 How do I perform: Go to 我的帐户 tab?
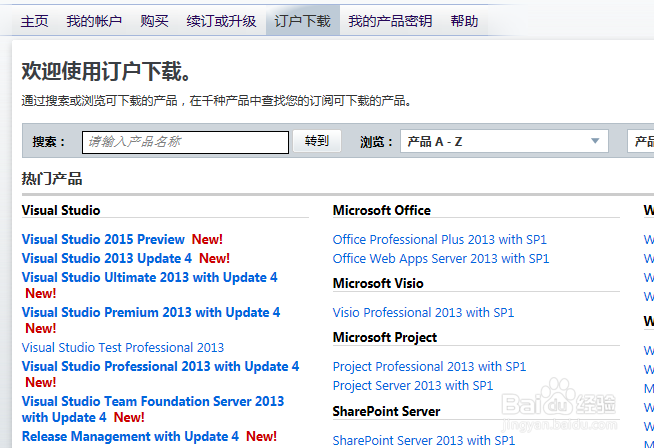(x=94, y=21)
